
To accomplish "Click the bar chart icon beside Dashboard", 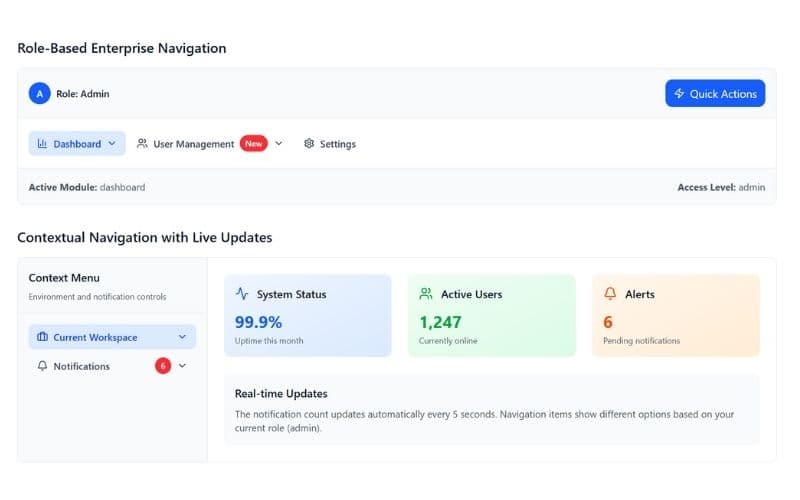I will point(42,144).
